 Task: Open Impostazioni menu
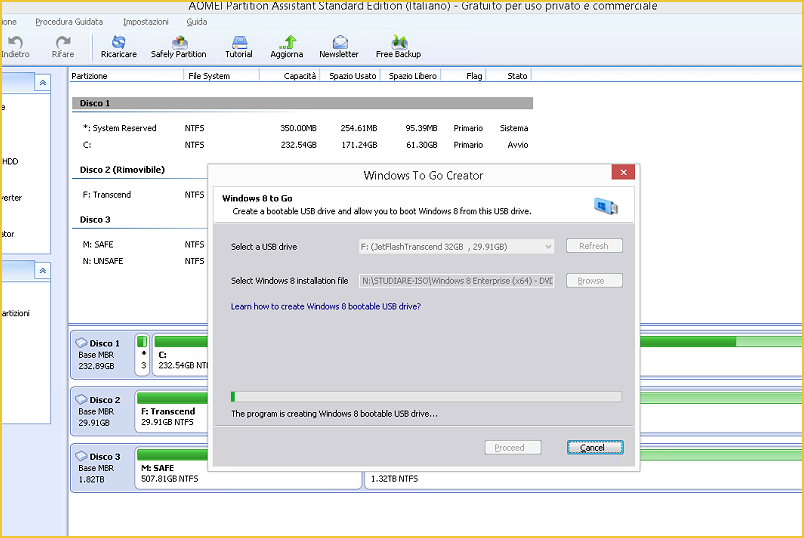point(146,22)
